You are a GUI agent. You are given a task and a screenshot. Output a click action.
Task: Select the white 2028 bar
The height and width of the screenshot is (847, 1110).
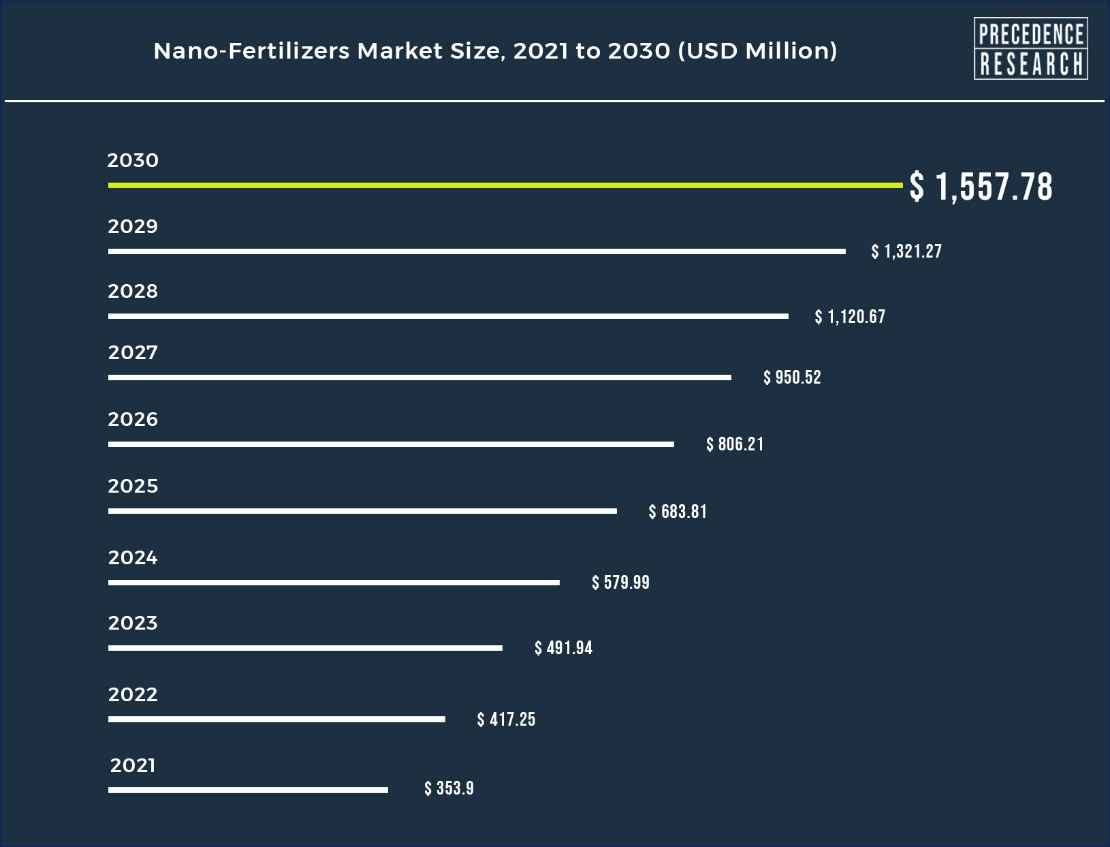[448, 316]
